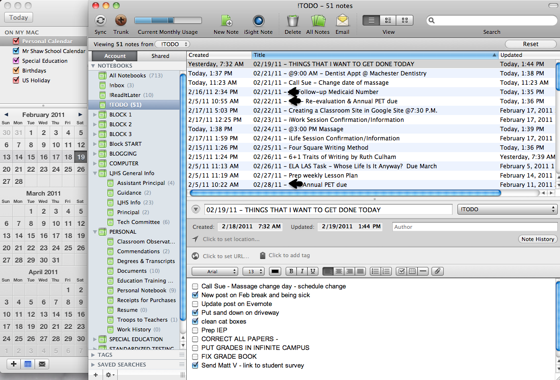Check the 'Prep IEP' to-do
560x380 pixels.
click(195, 330)
